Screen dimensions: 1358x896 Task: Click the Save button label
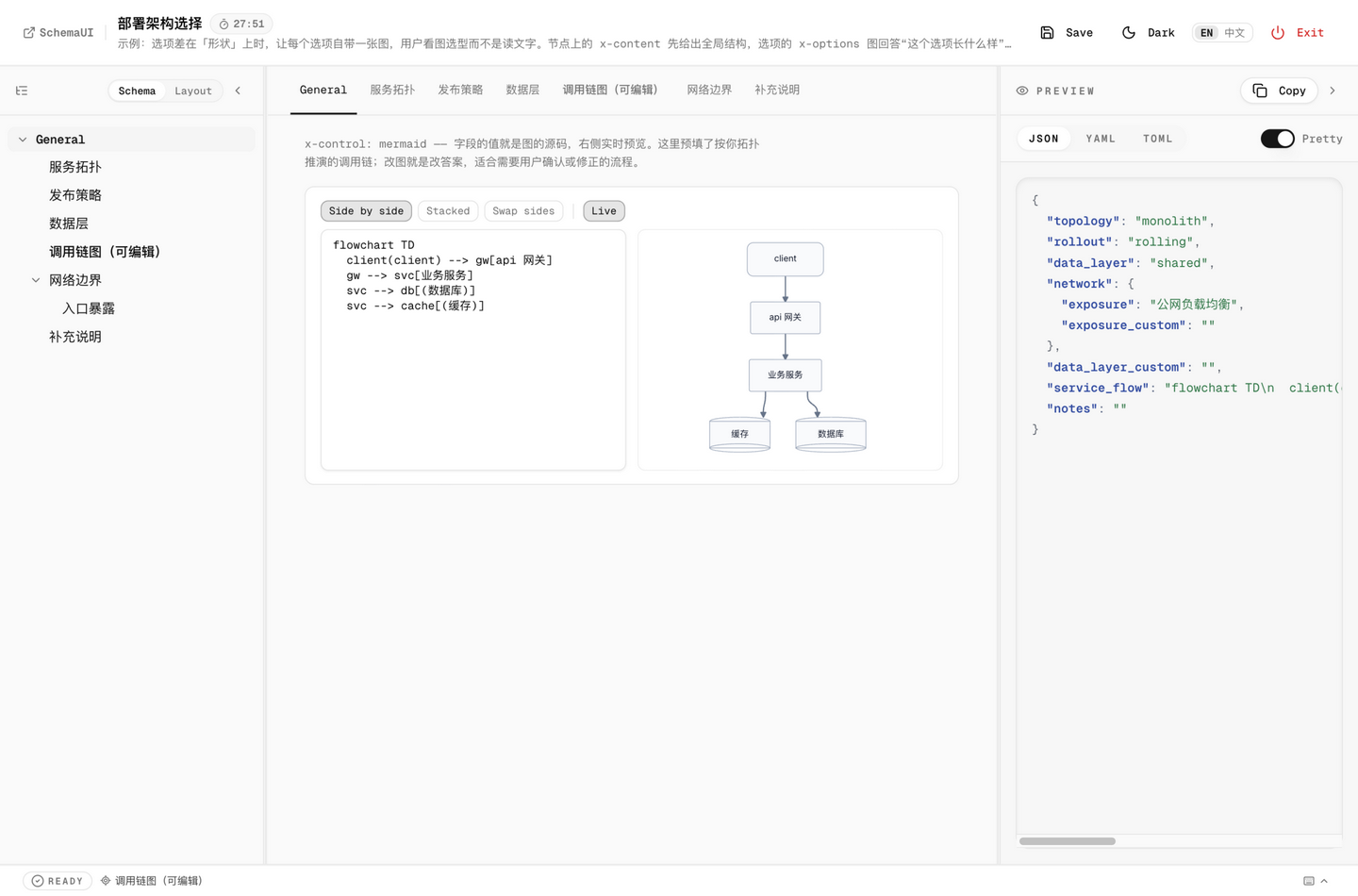(1080, 33)
